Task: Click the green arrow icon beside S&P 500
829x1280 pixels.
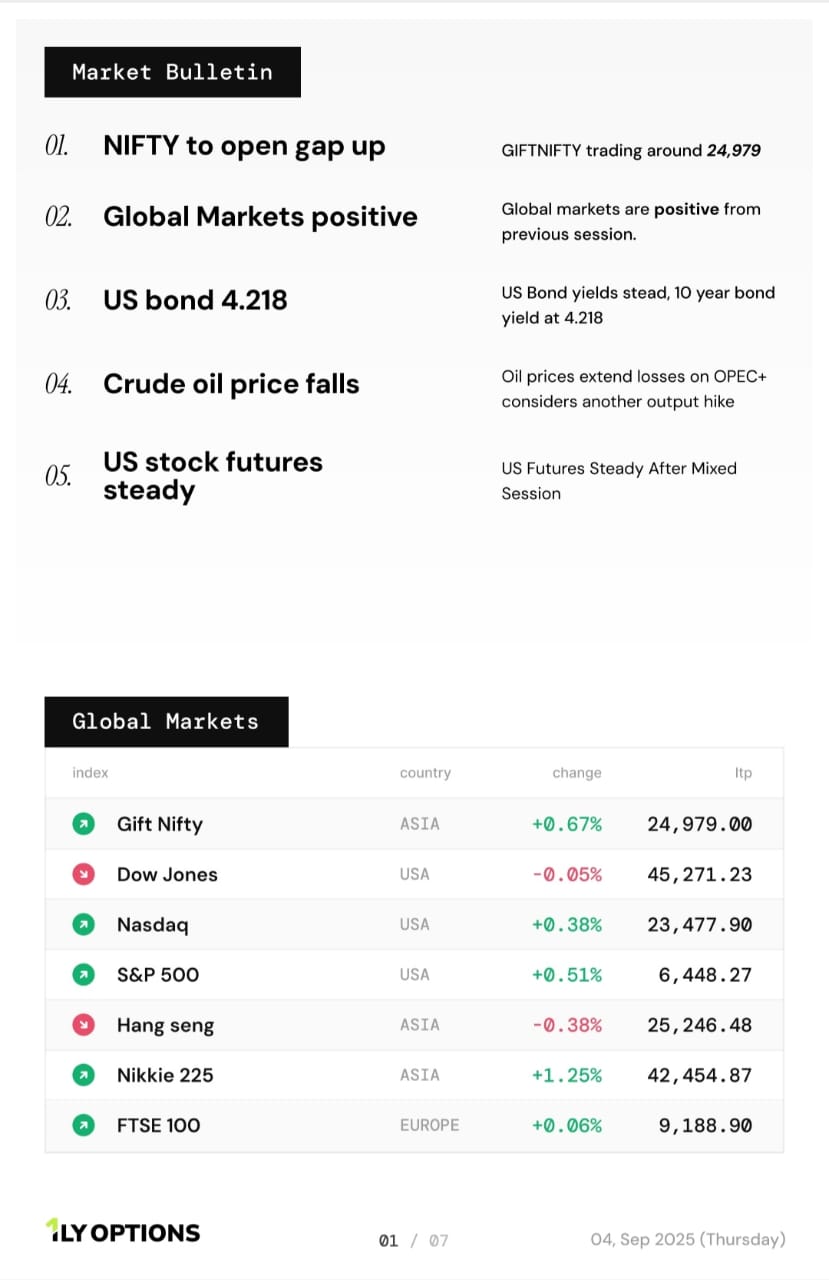Action: [x=84, y=974]
